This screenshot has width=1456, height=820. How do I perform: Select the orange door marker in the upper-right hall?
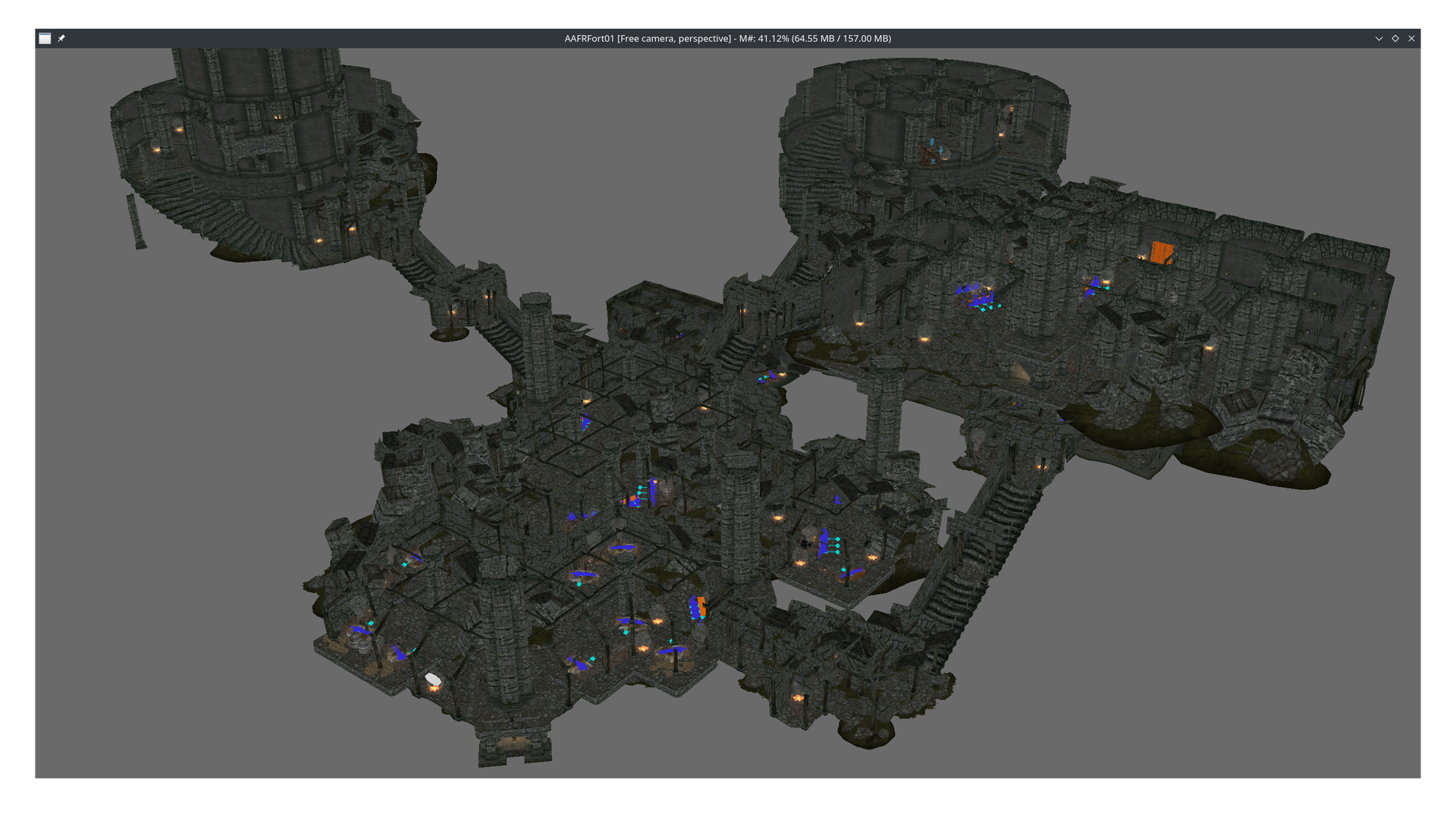click(1161, 253)
